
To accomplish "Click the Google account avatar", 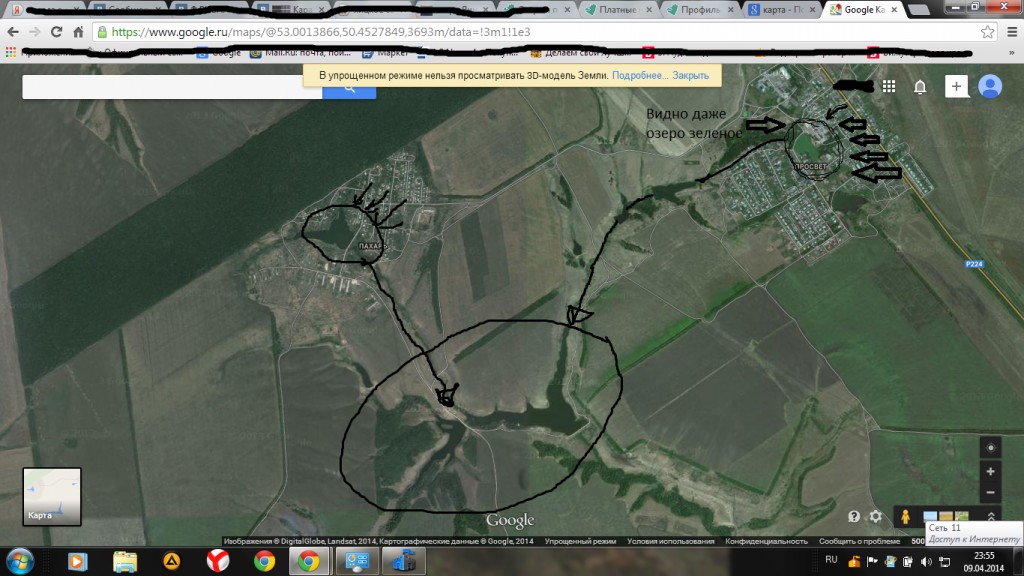I will 990,87.
